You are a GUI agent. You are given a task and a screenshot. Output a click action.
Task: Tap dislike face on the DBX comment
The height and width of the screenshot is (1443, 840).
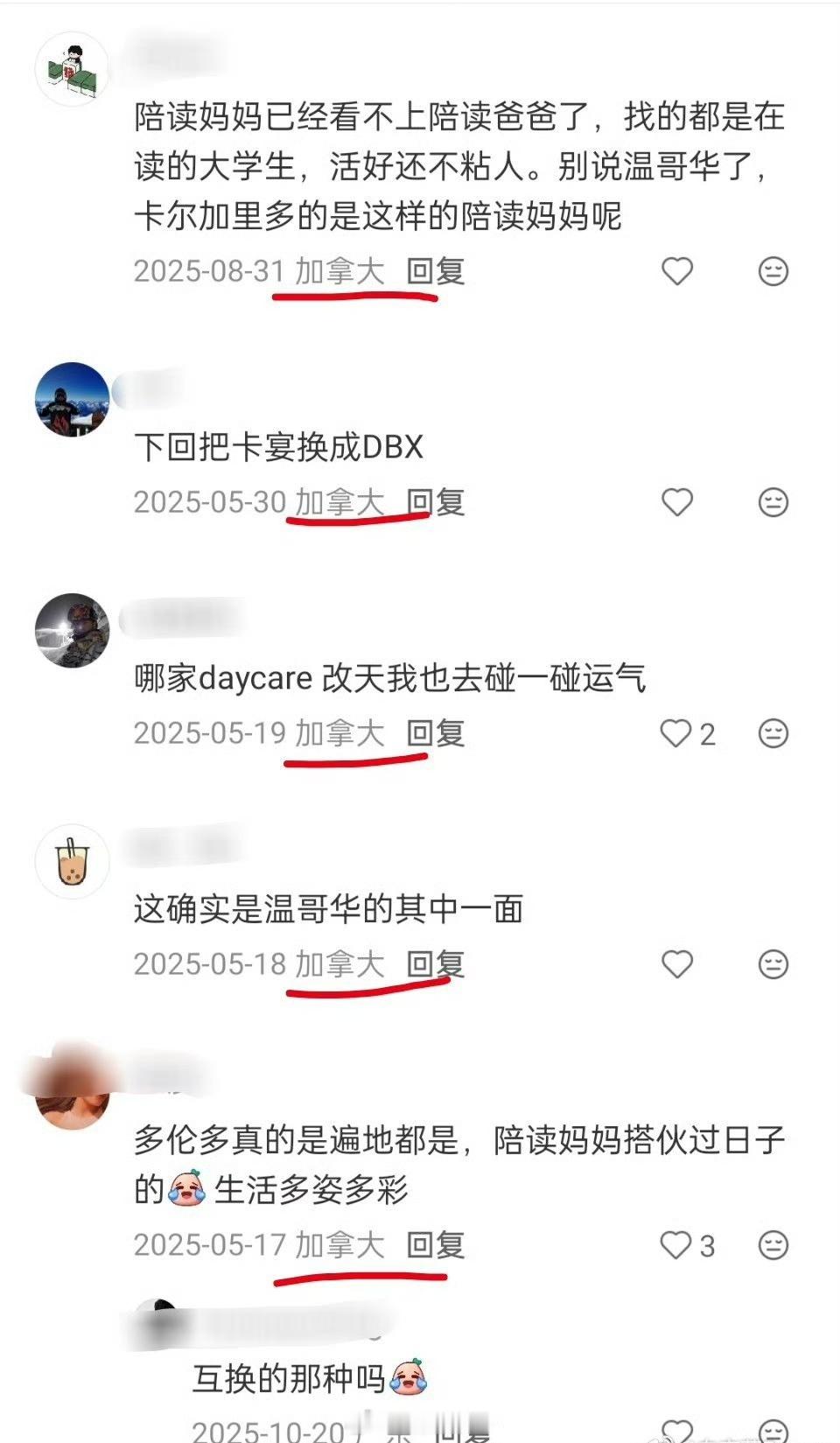(773, 502)
